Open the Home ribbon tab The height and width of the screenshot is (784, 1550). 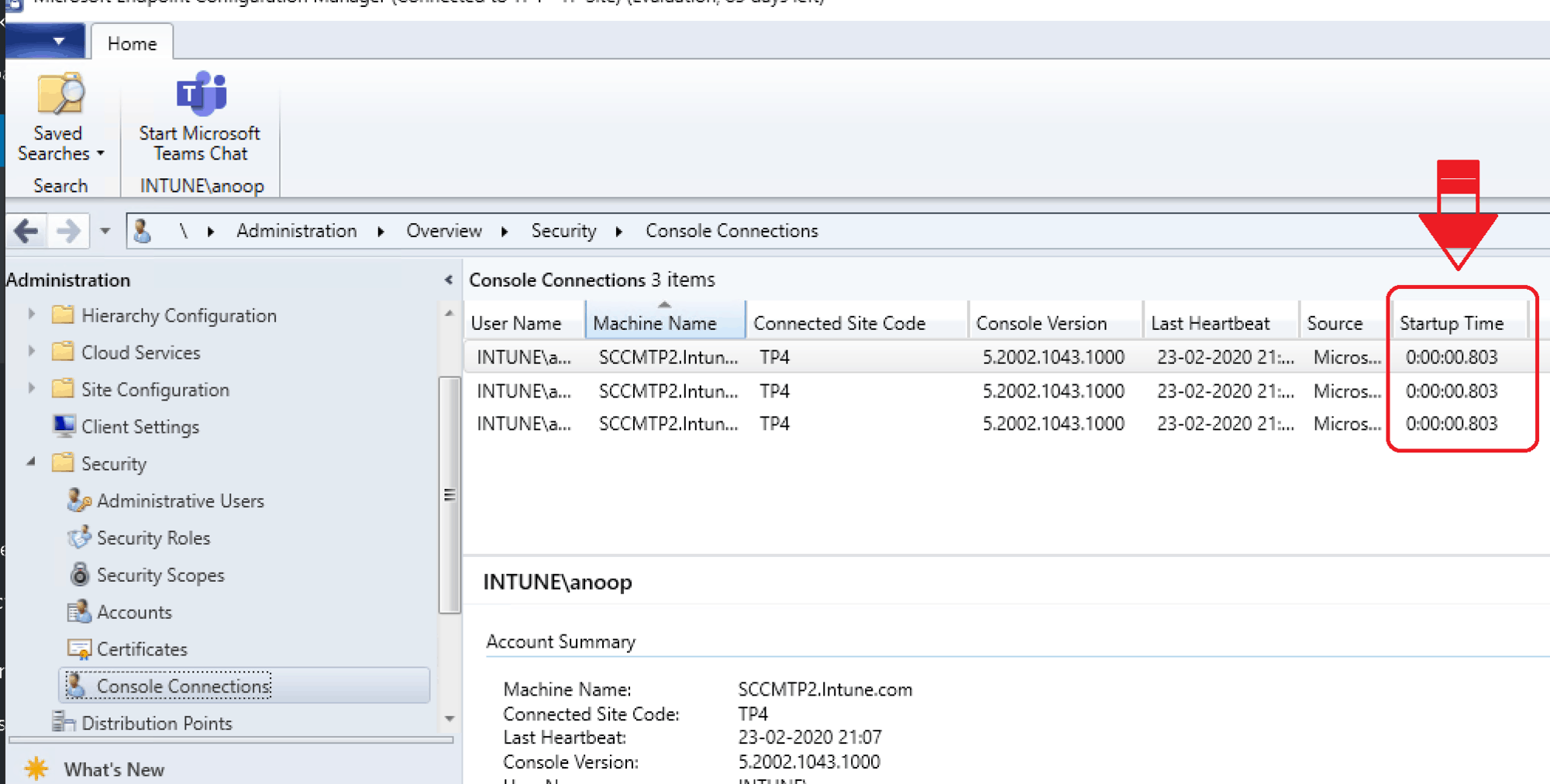(132, 43)
